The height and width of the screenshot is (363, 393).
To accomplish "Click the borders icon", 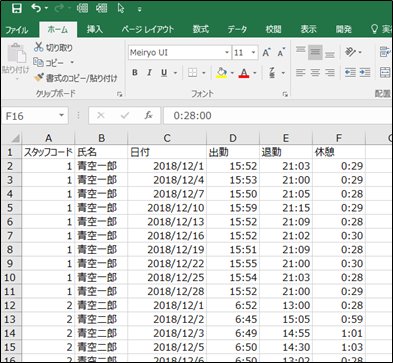I will pyautogui.click(x=192, y=72).
